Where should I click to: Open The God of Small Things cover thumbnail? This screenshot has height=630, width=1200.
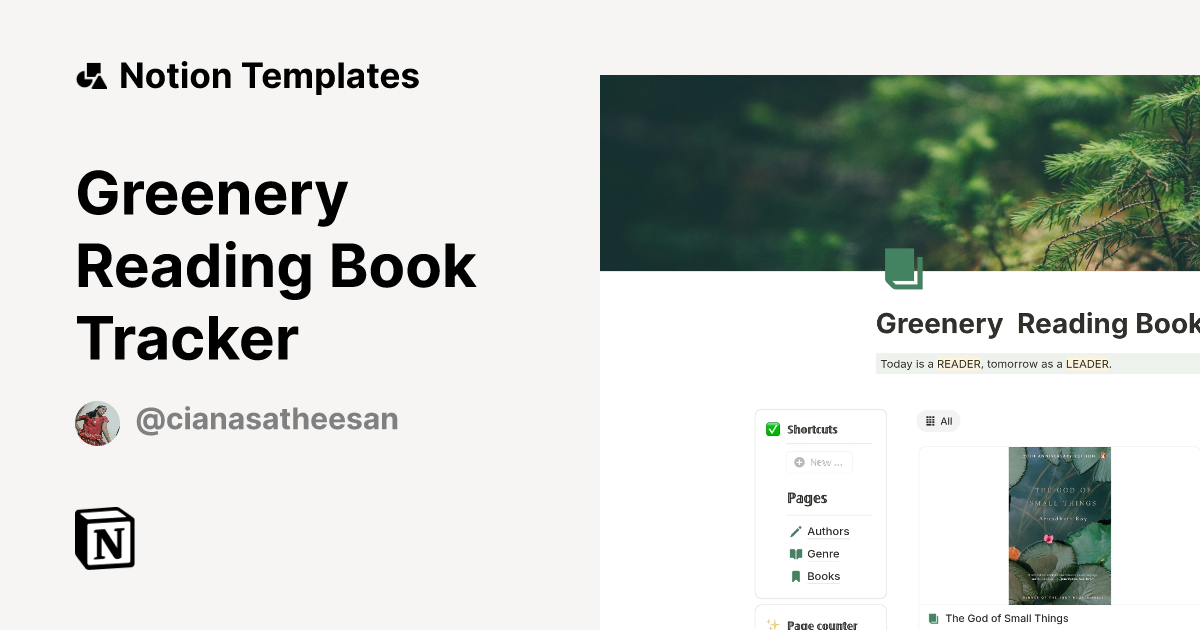pyautogui.click(x=1060, y=525)
